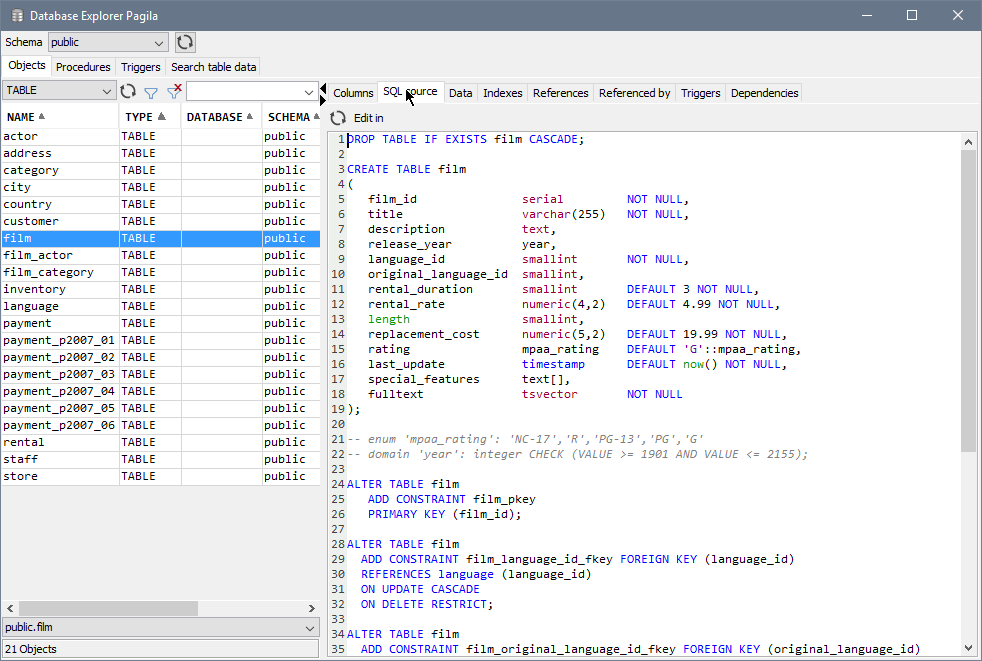982x661 pixels.
Task: Sort the list by the NAME column header
Action: [x=59, y=117]
